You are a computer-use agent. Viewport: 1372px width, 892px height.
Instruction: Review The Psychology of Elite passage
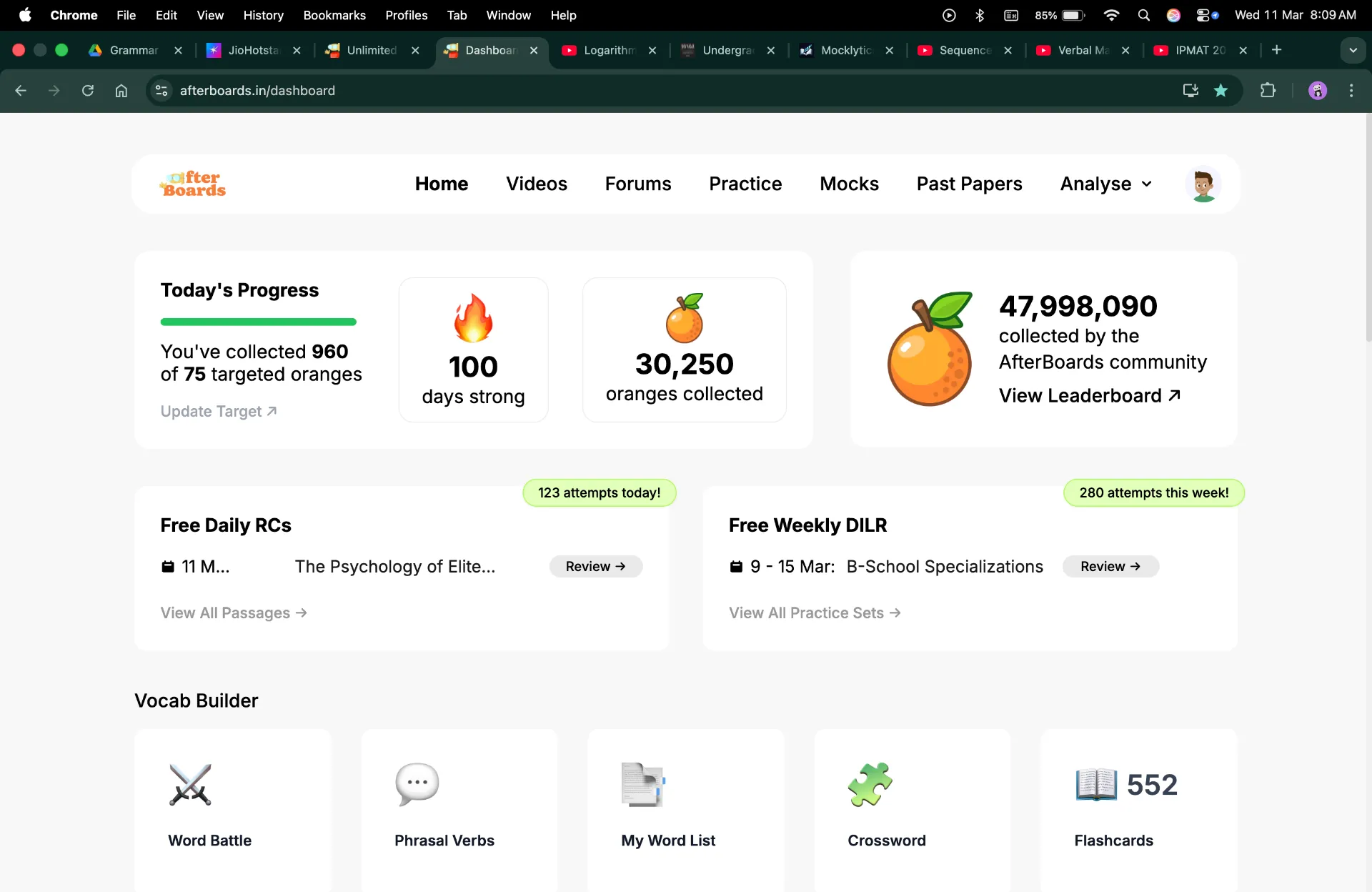(596, 566)
